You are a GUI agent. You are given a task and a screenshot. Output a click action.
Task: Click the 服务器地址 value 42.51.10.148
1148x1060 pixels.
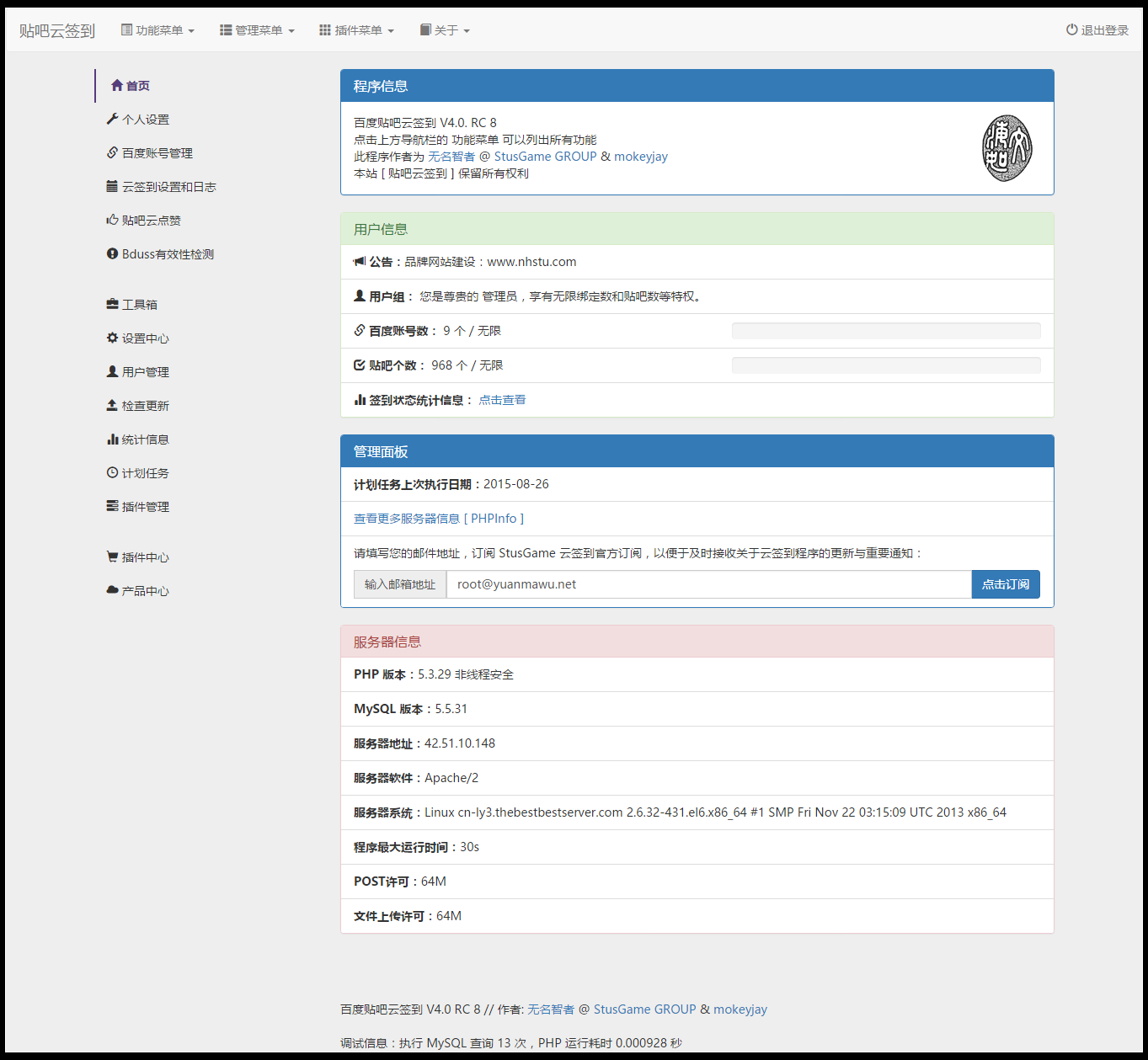click(460, 743)
